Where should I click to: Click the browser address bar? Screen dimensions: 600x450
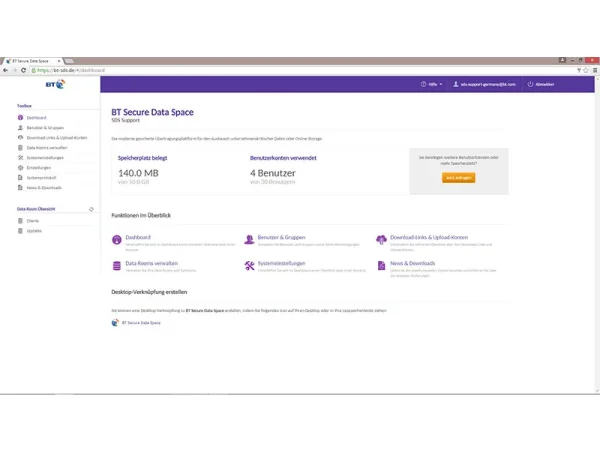[300, 71]
